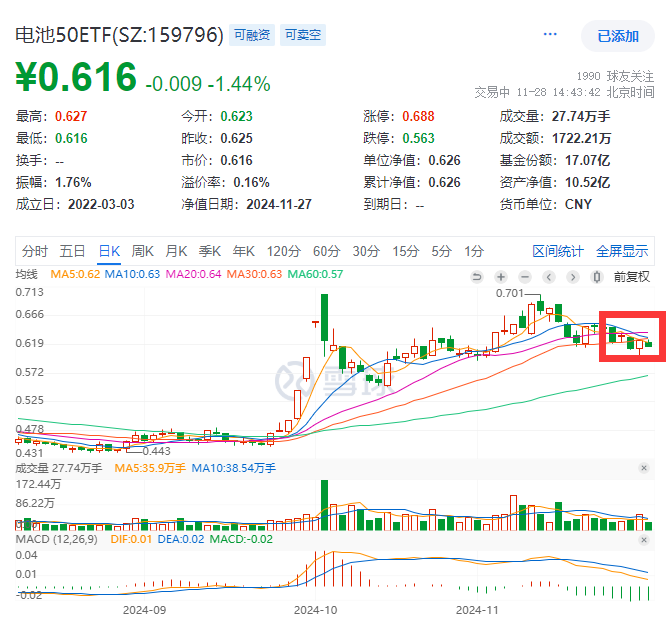Click the MA30:0.63 moving average label
Screen dimensions: 669x625
click(254, 274)
